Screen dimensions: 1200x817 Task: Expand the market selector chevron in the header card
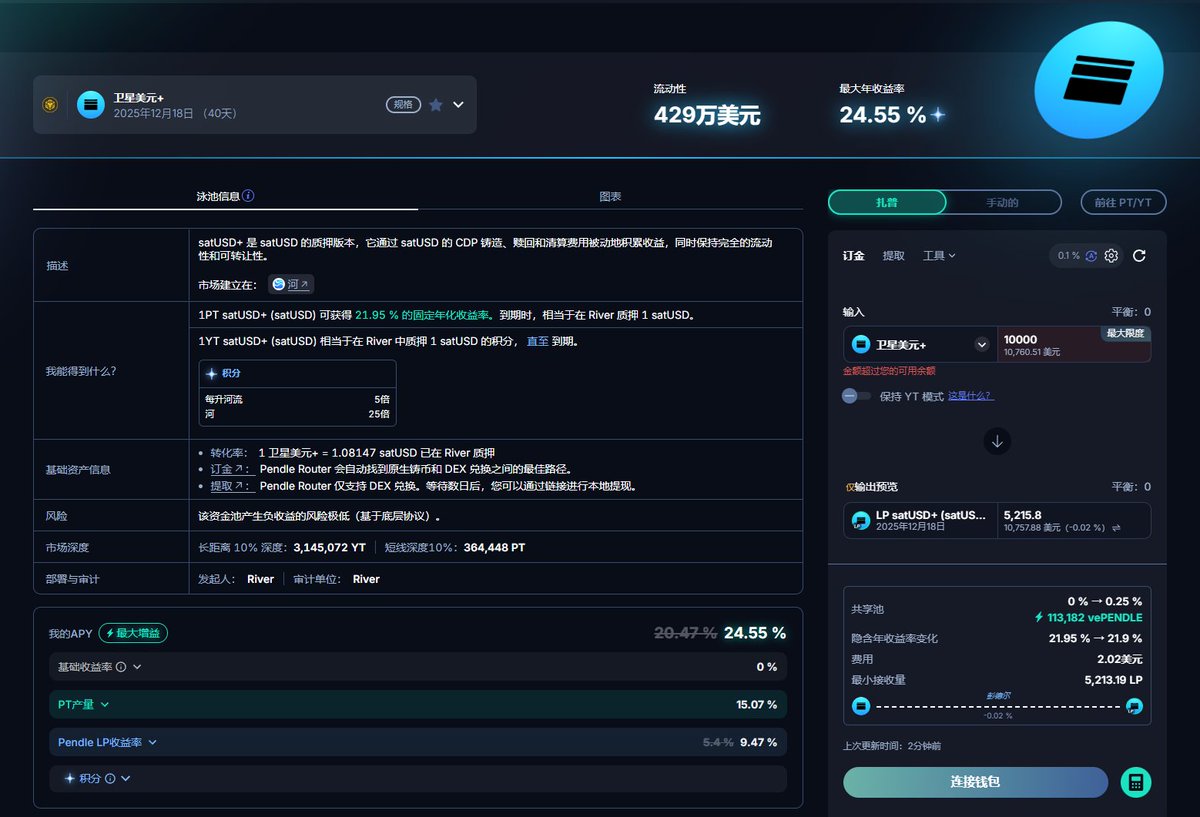(x=458, y=105)
